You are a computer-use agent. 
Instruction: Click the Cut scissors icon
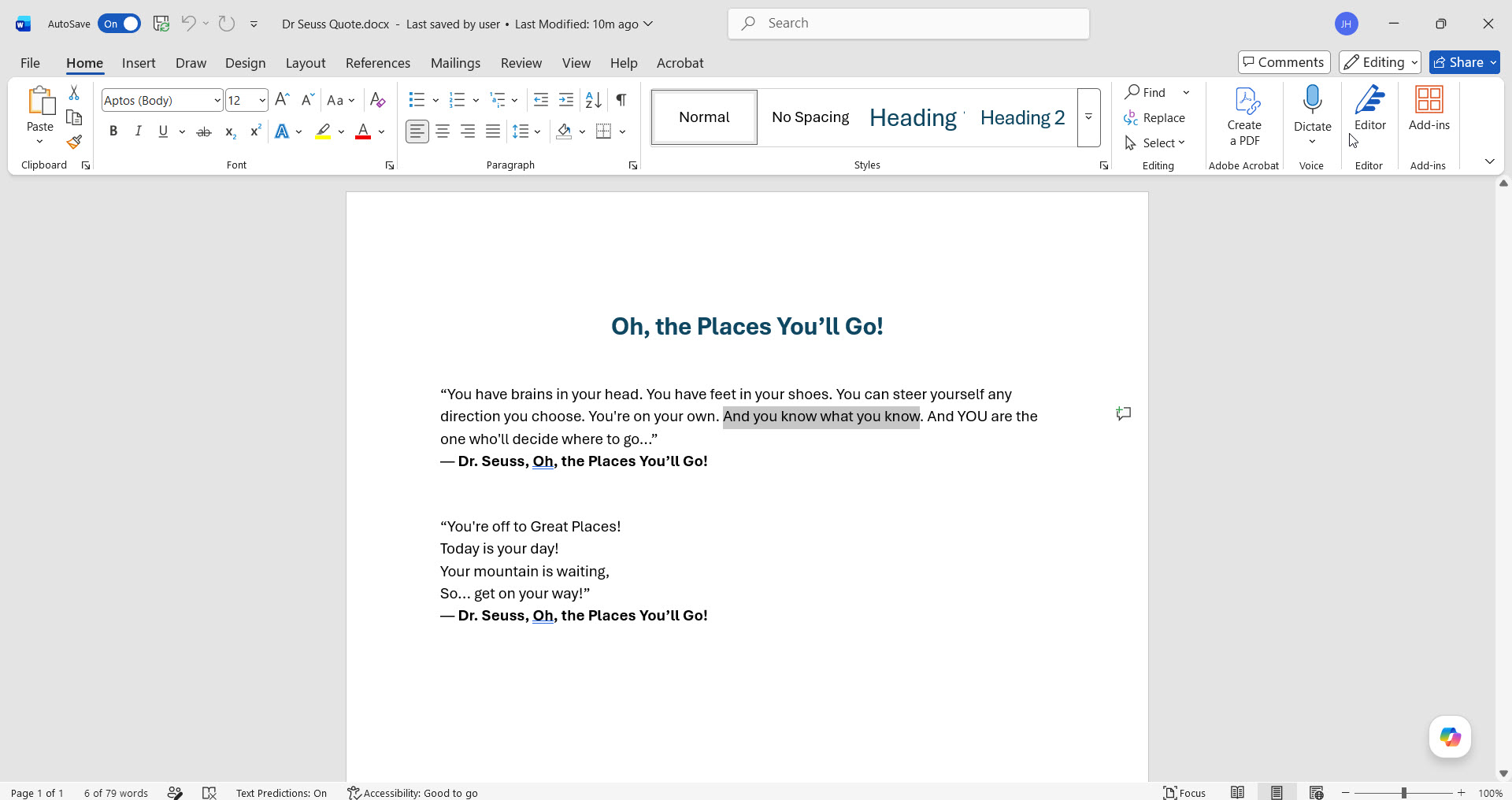point(74,93)
